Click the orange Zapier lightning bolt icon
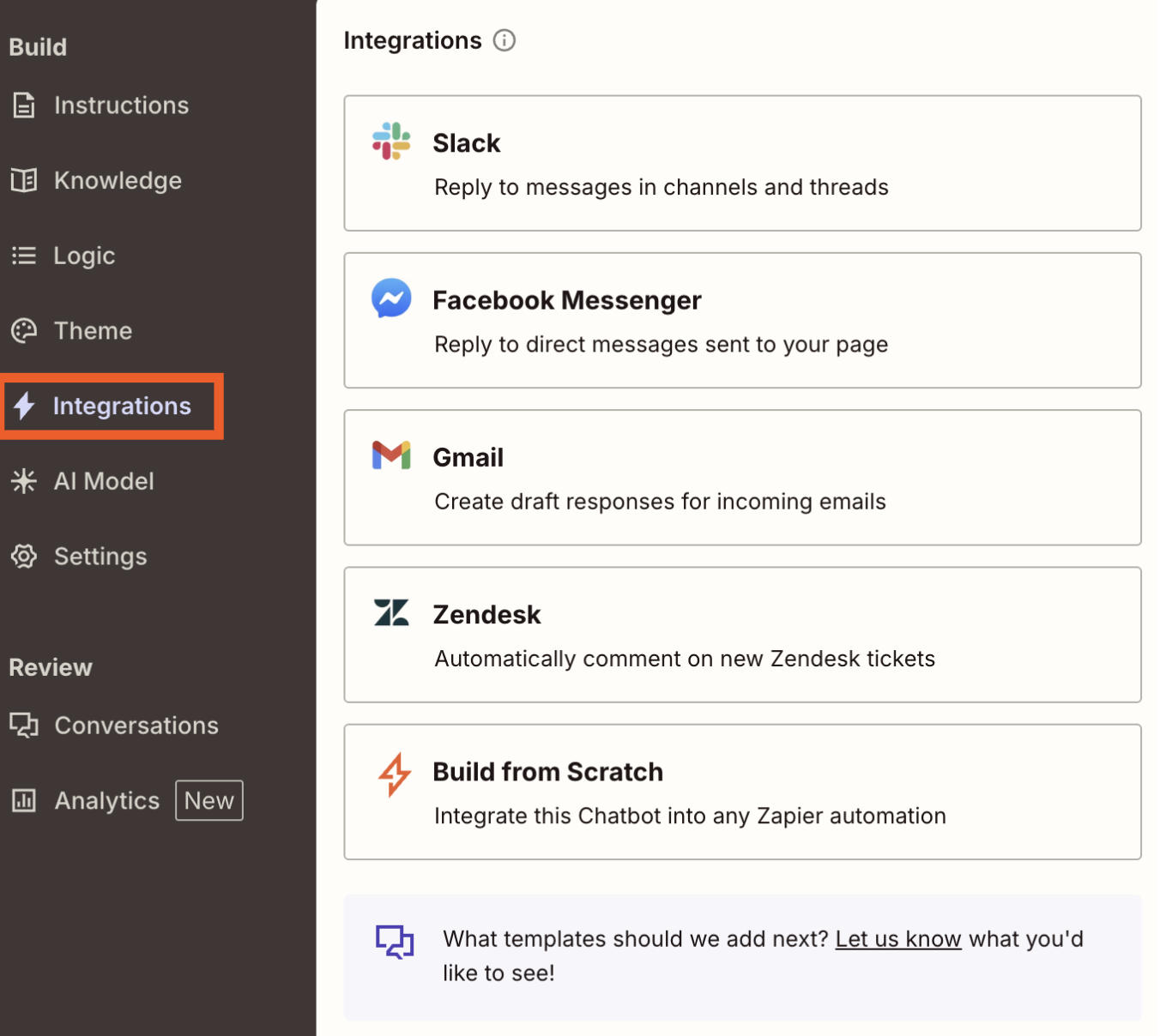The width and height of the screenshot is (1160, 1036). (x=393, y=773)
